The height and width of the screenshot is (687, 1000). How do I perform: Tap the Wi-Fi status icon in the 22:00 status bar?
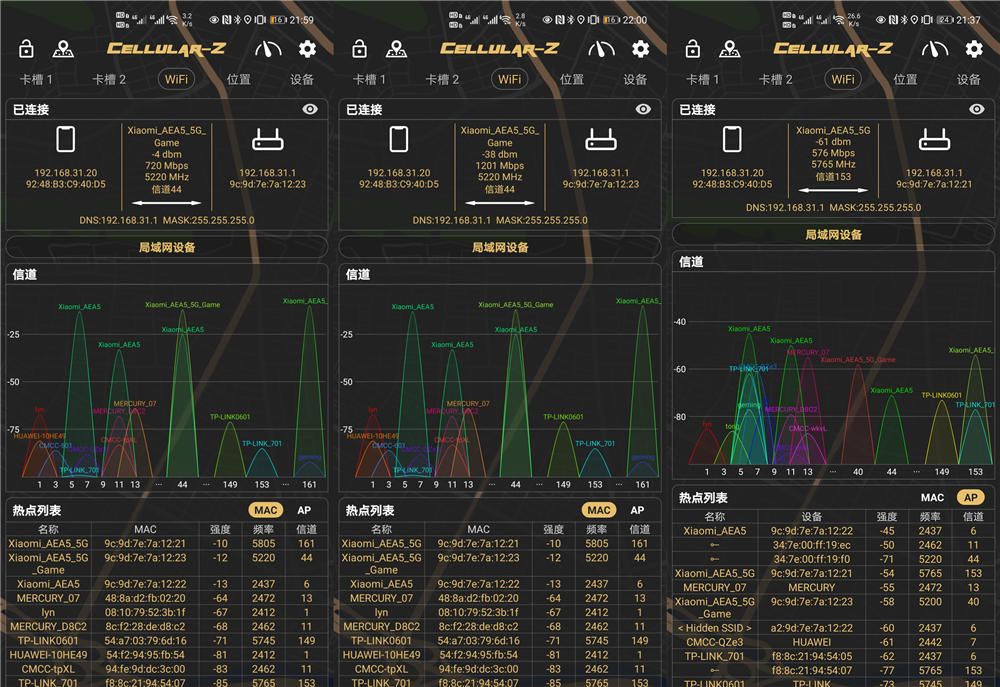(x=506, y=20)
